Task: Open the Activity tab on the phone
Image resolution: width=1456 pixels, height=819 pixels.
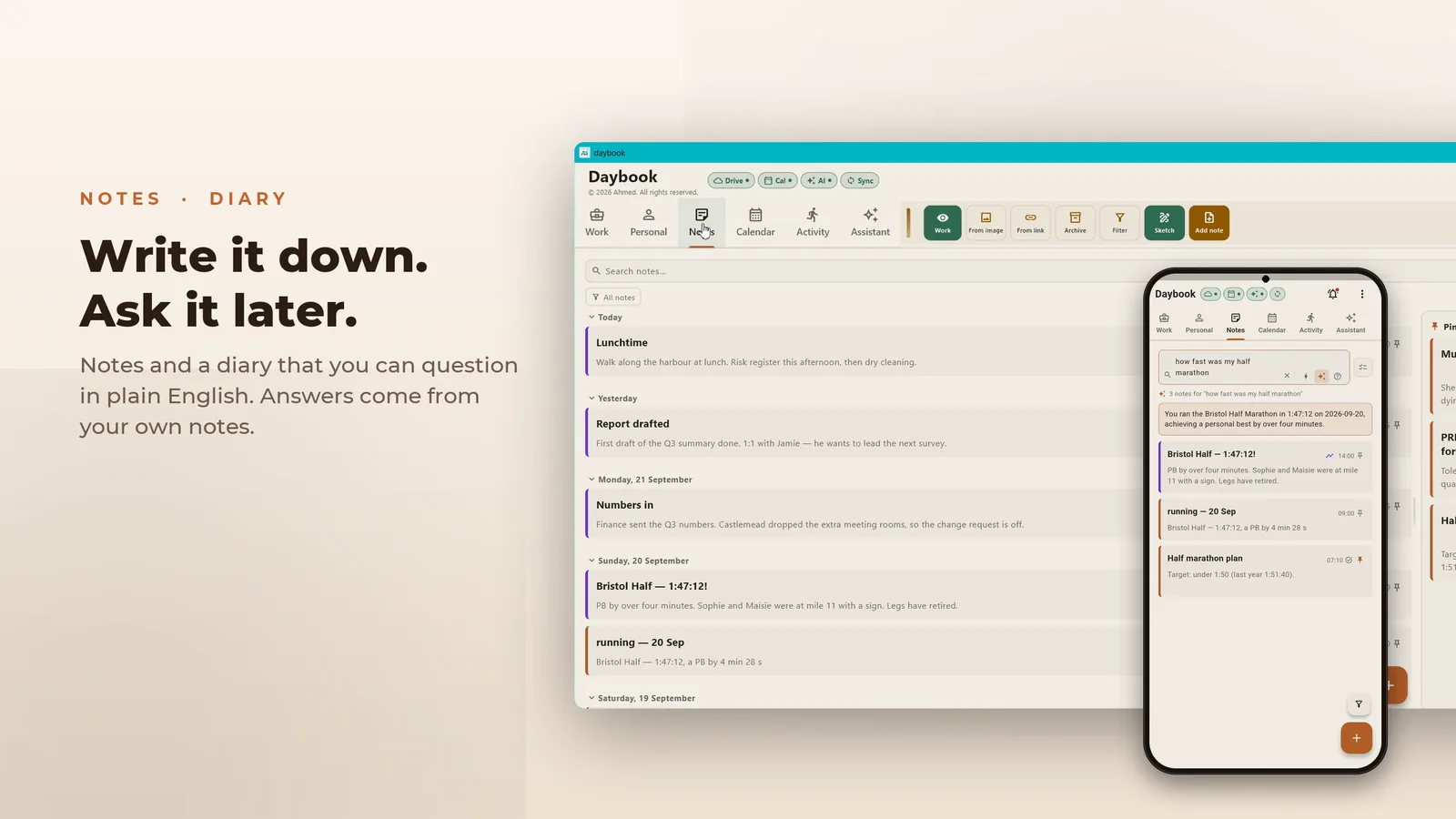Action: pos(1310,323)
